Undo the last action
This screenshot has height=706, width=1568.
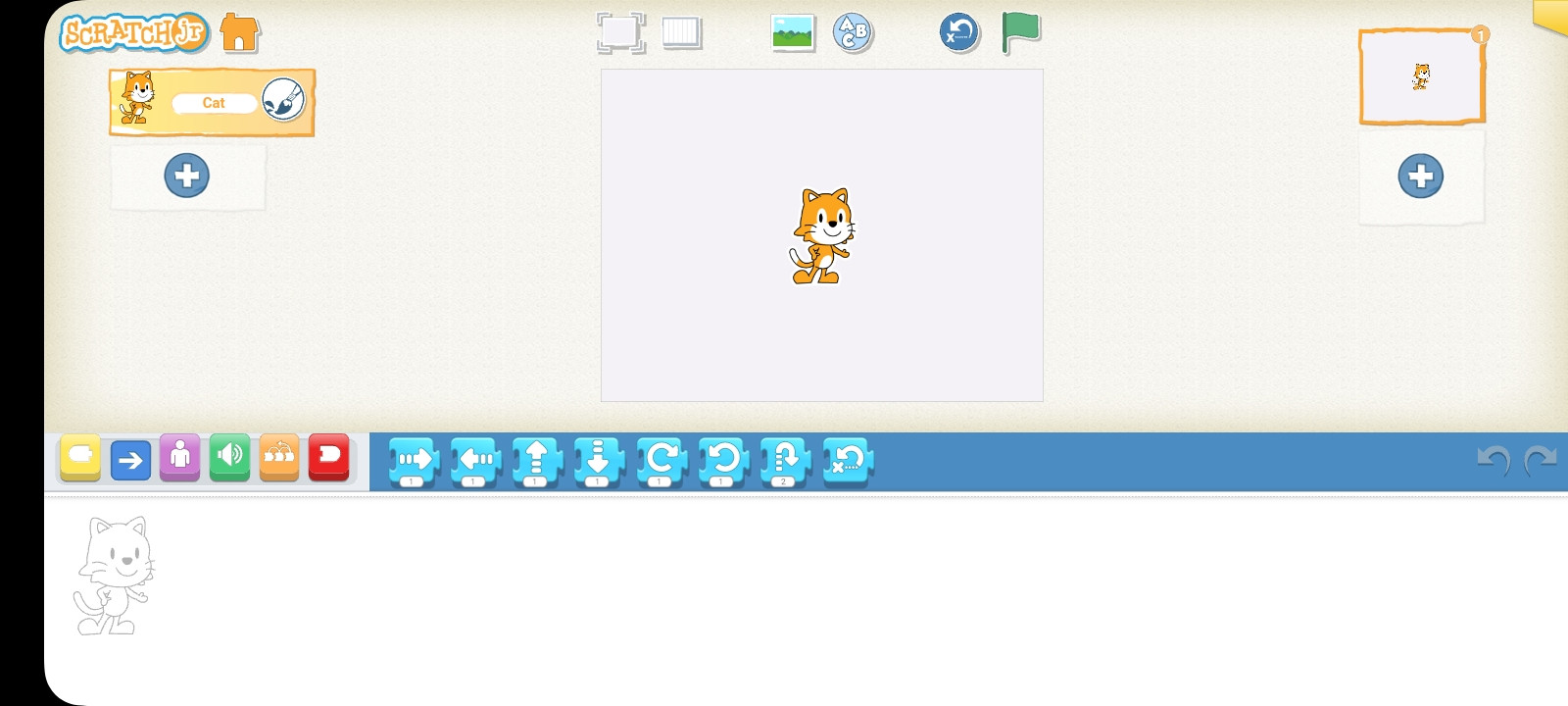tap(1494, 460)
